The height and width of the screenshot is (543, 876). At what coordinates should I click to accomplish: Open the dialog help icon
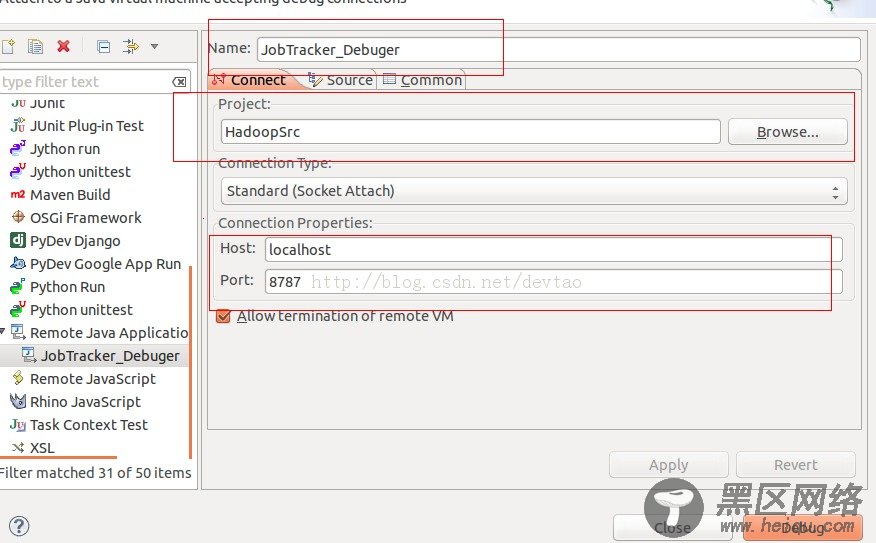(19, 526)
